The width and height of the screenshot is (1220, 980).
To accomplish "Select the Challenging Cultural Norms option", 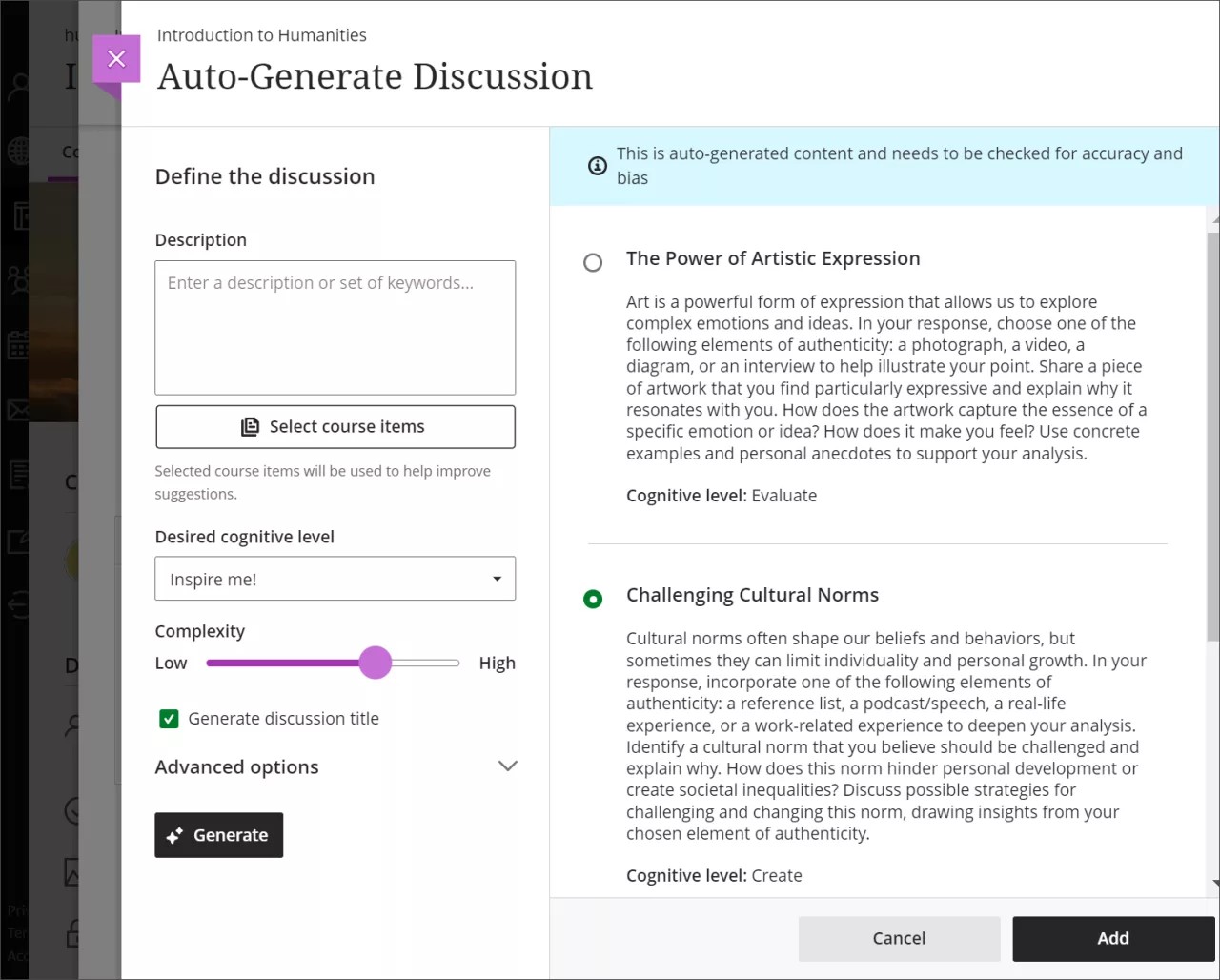I will pos(593,599).
